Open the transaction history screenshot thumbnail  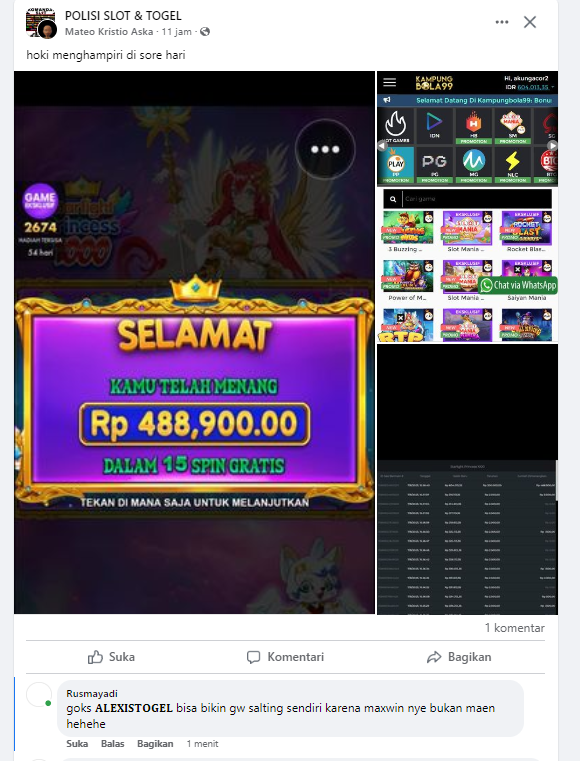(467, 480)
